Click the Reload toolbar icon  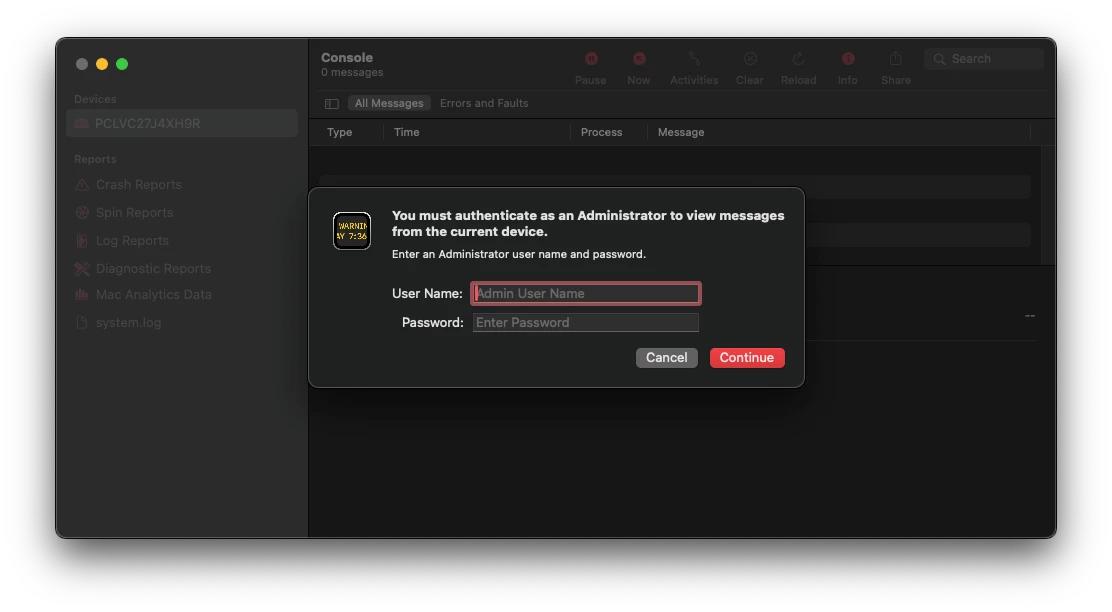[798, 59]
